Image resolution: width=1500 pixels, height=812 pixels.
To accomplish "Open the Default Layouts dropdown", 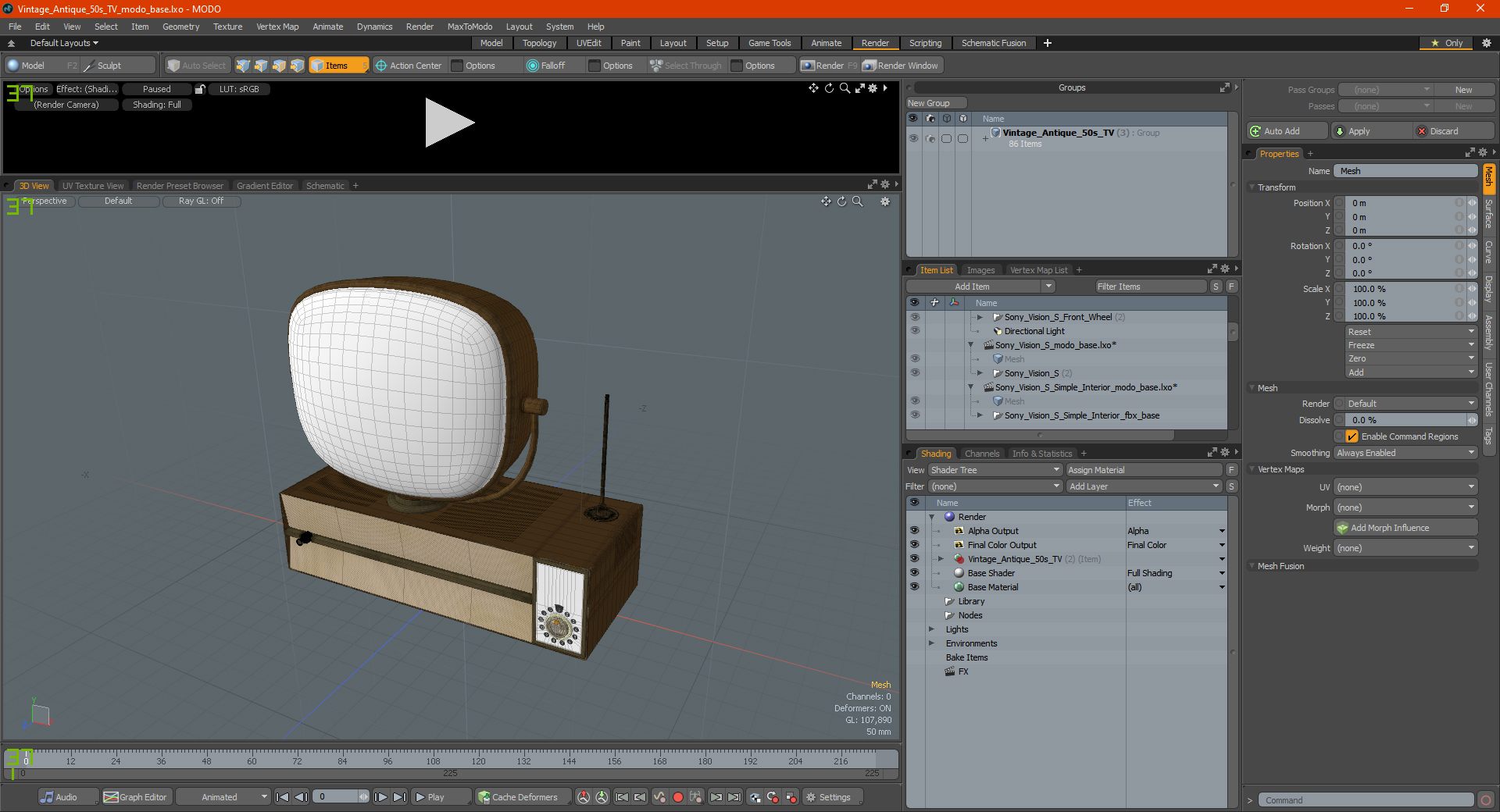I will click(x=64, y=43).
